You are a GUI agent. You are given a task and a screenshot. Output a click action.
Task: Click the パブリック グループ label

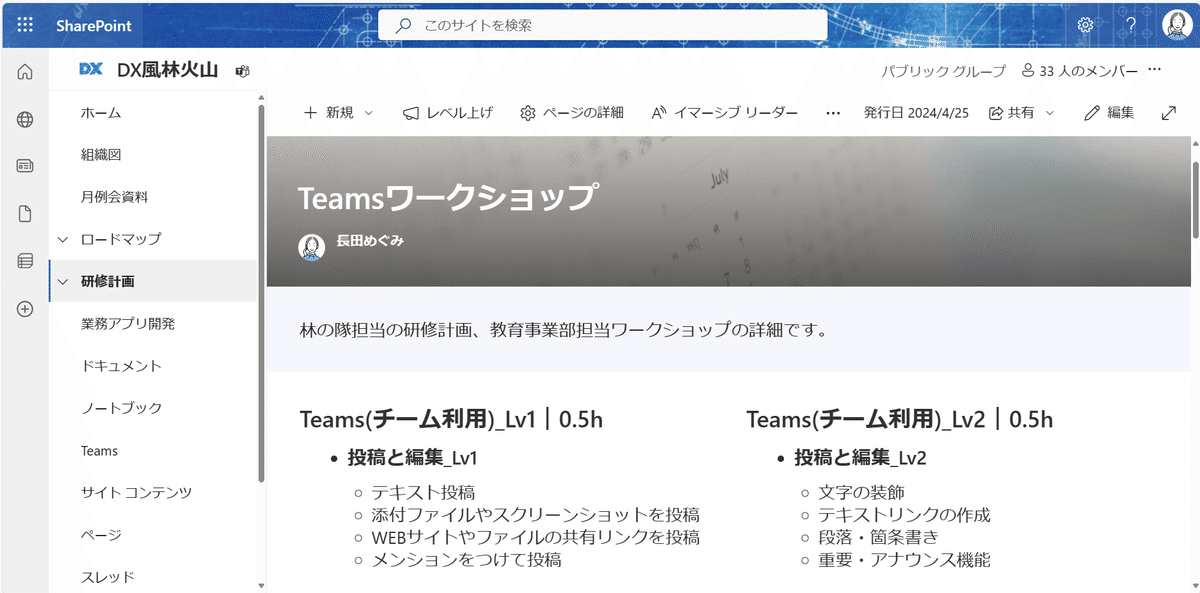point(944,71)
